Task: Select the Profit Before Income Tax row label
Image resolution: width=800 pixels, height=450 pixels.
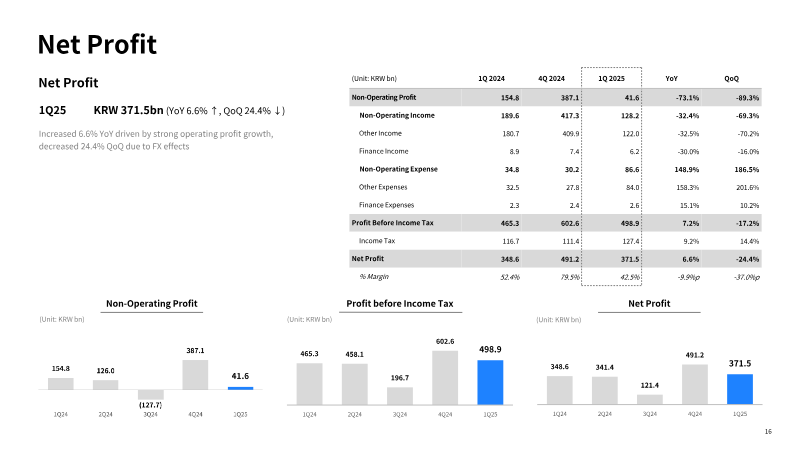Action: [x=392, y=223]
